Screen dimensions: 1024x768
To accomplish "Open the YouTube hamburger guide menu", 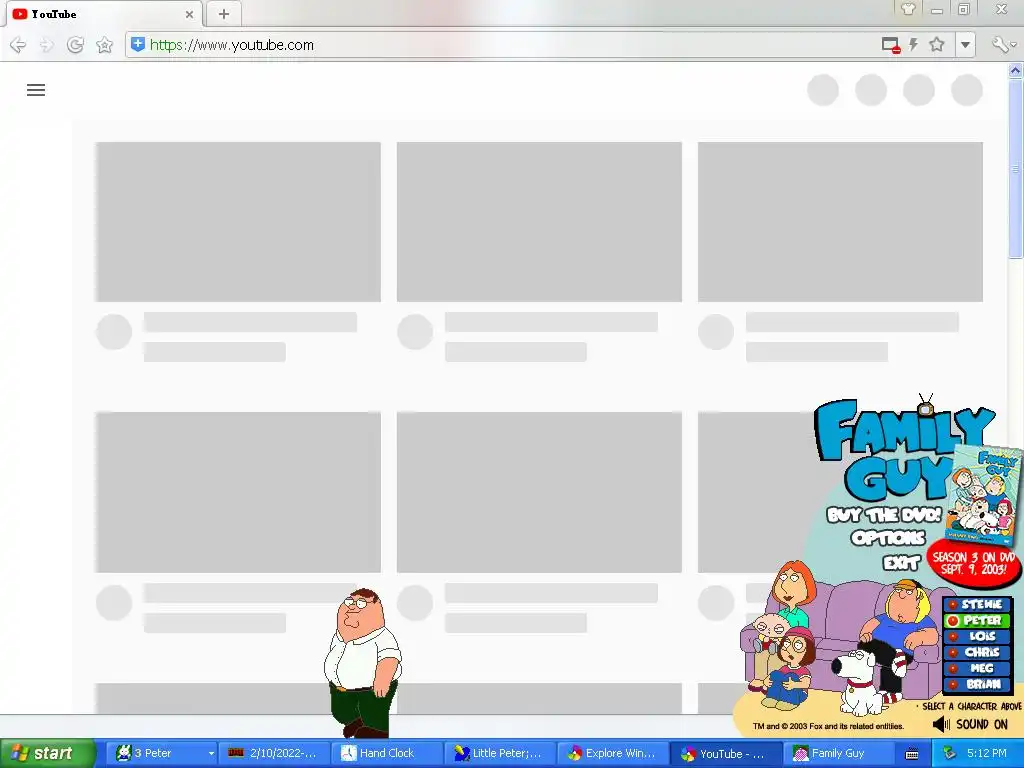I will [x=36, y=90].
